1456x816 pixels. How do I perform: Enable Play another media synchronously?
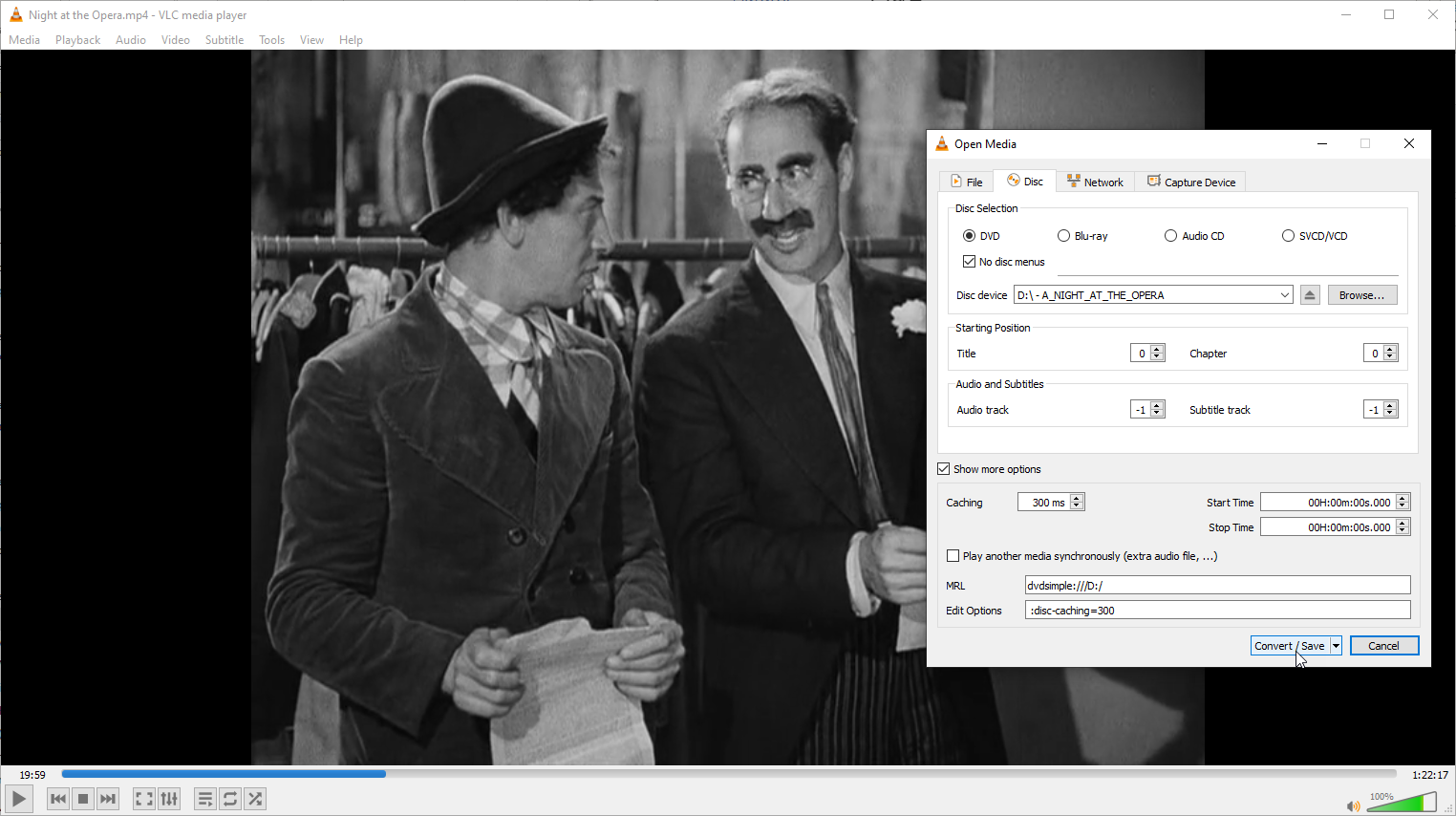(953, 556)
